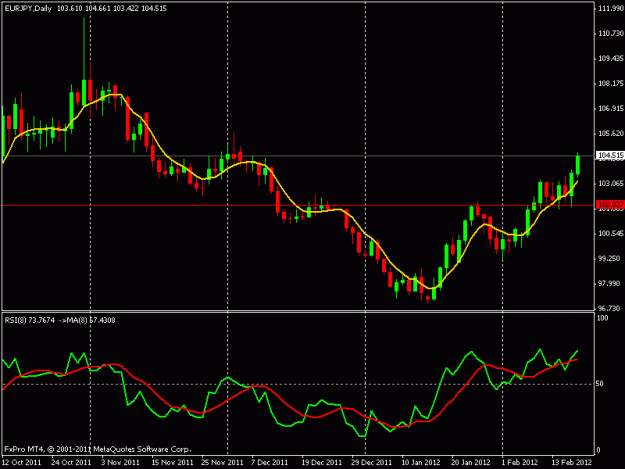Screen dimensions: 625x469
Task: Select the 96.730 price axis label
Action: click(x=609, y=308)
